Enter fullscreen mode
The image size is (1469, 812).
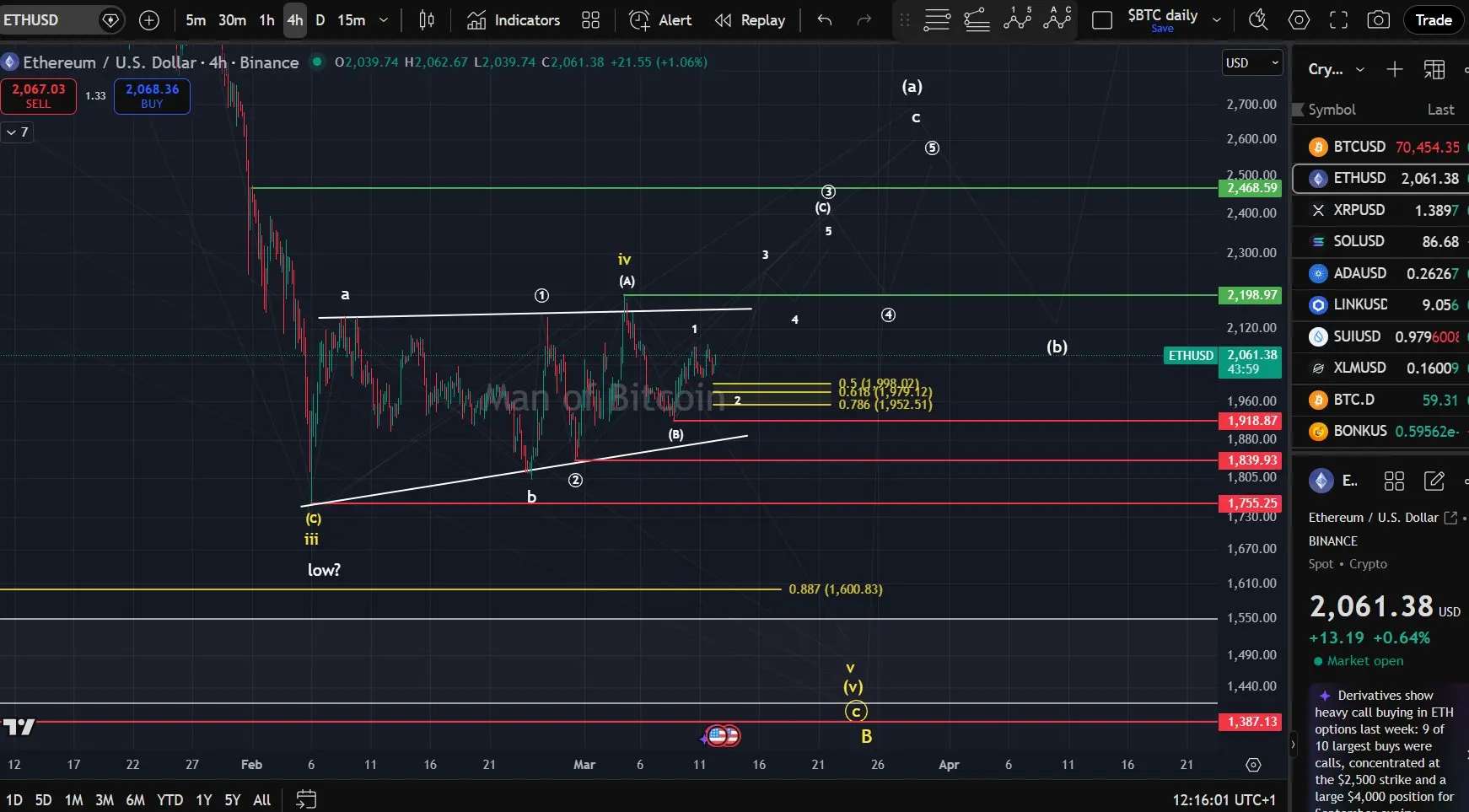1338,20
